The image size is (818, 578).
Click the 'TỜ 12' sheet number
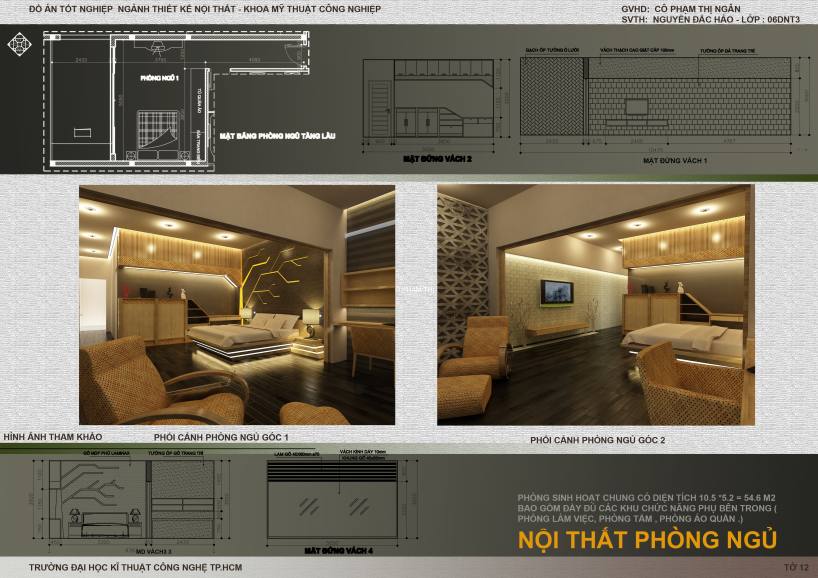pyautogui.click(x=795, y=567)
